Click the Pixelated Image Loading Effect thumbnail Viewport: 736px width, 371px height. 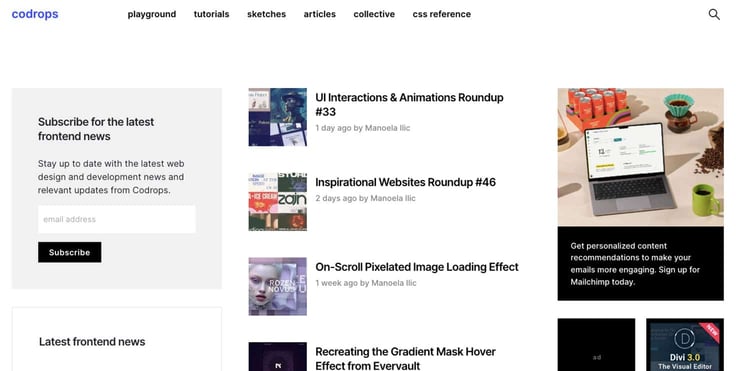click(277, 286)
